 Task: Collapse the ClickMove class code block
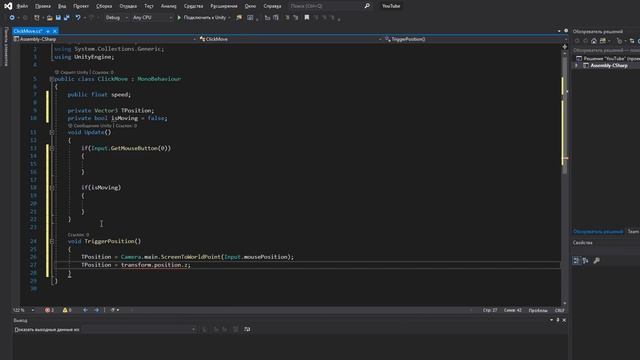52,79
